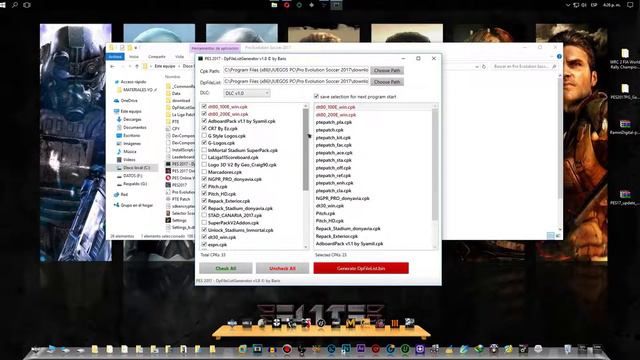Select PES2017PG desktop file icon
Viewport: 640px width, 360px height.
pyautogui.click(x=624, y=92)
